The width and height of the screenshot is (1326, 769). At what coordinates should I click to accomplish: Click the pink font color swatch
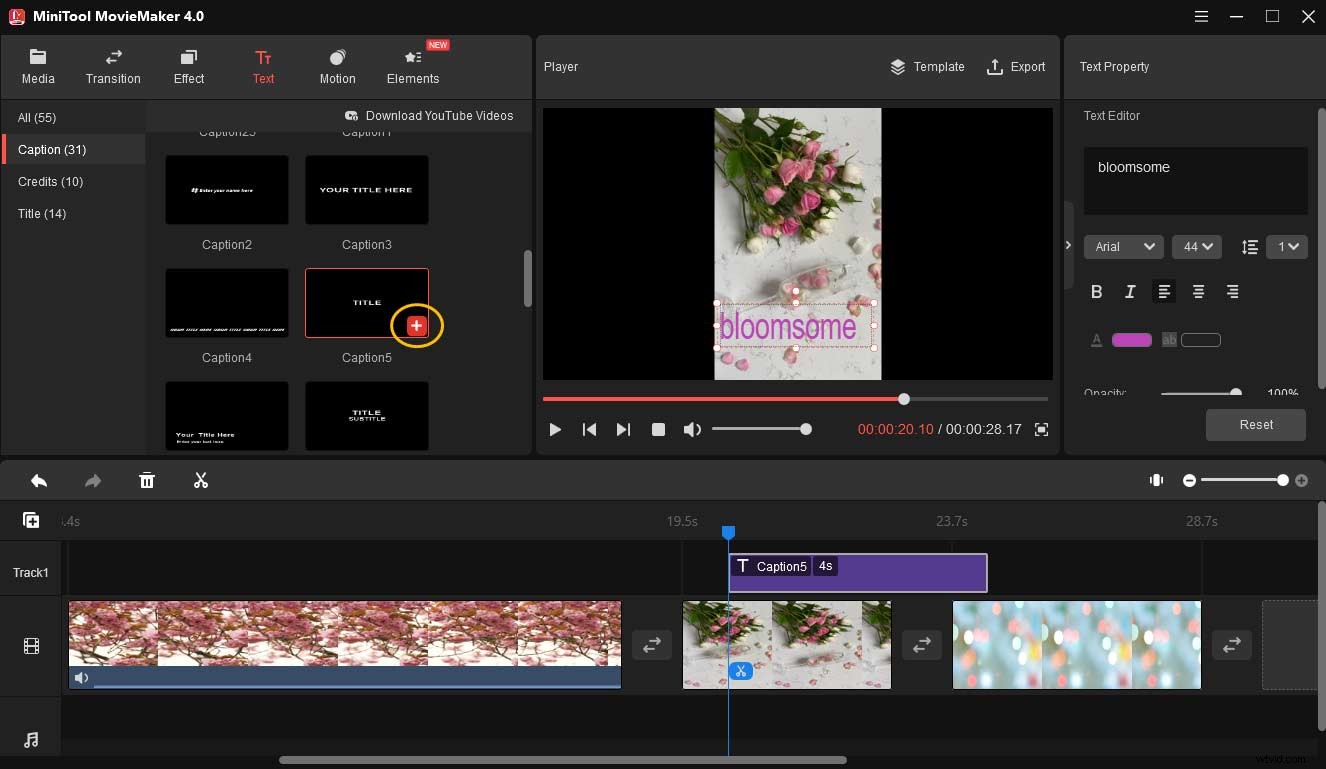pos(1131,339)
